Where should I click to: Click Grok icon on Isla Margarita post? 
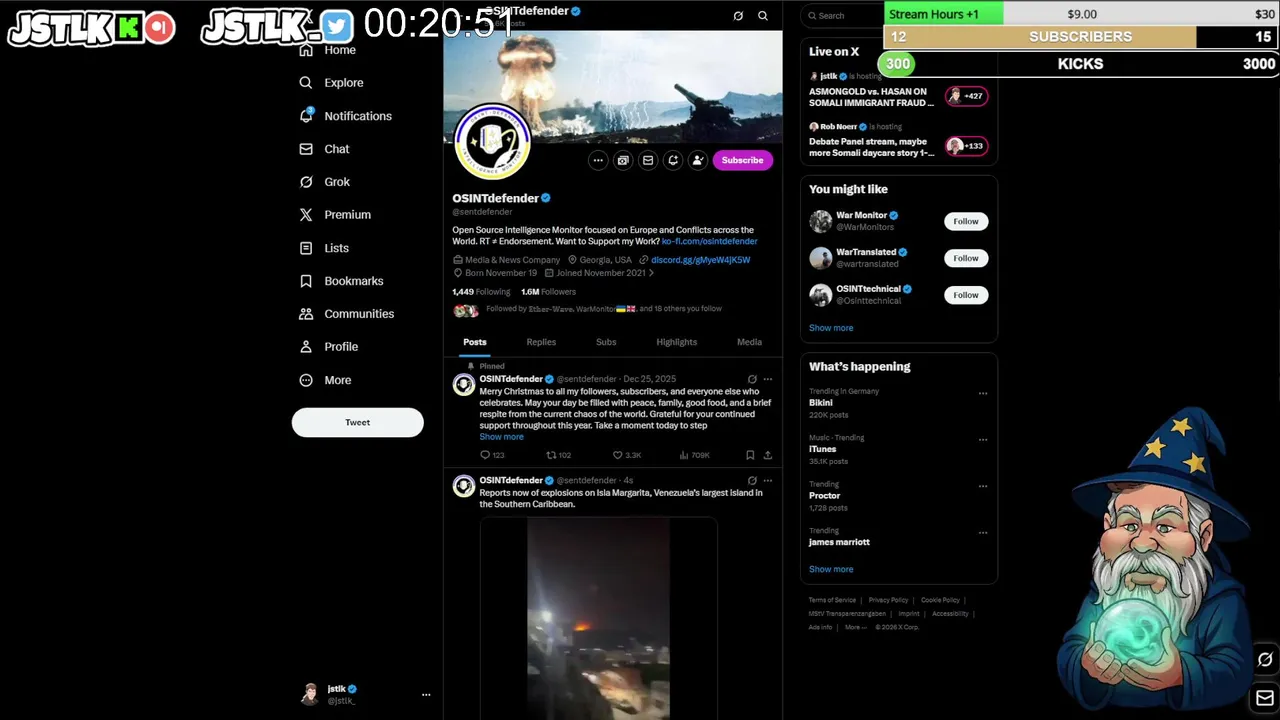[x=752, y=480]
